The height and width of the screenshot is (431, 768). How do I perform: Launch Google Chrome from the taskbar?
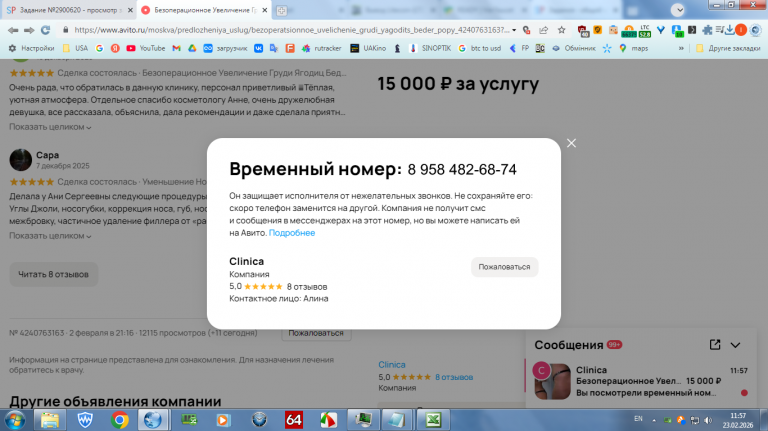click(120, 420)
